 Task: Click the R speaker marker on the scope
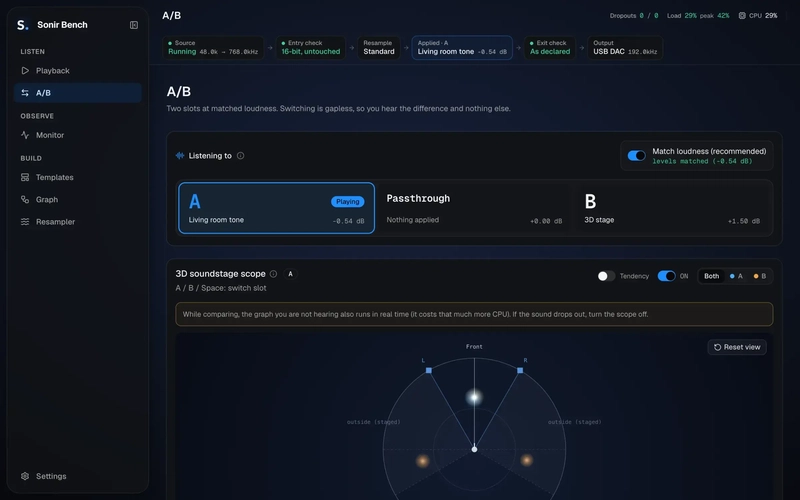(520, 370)
